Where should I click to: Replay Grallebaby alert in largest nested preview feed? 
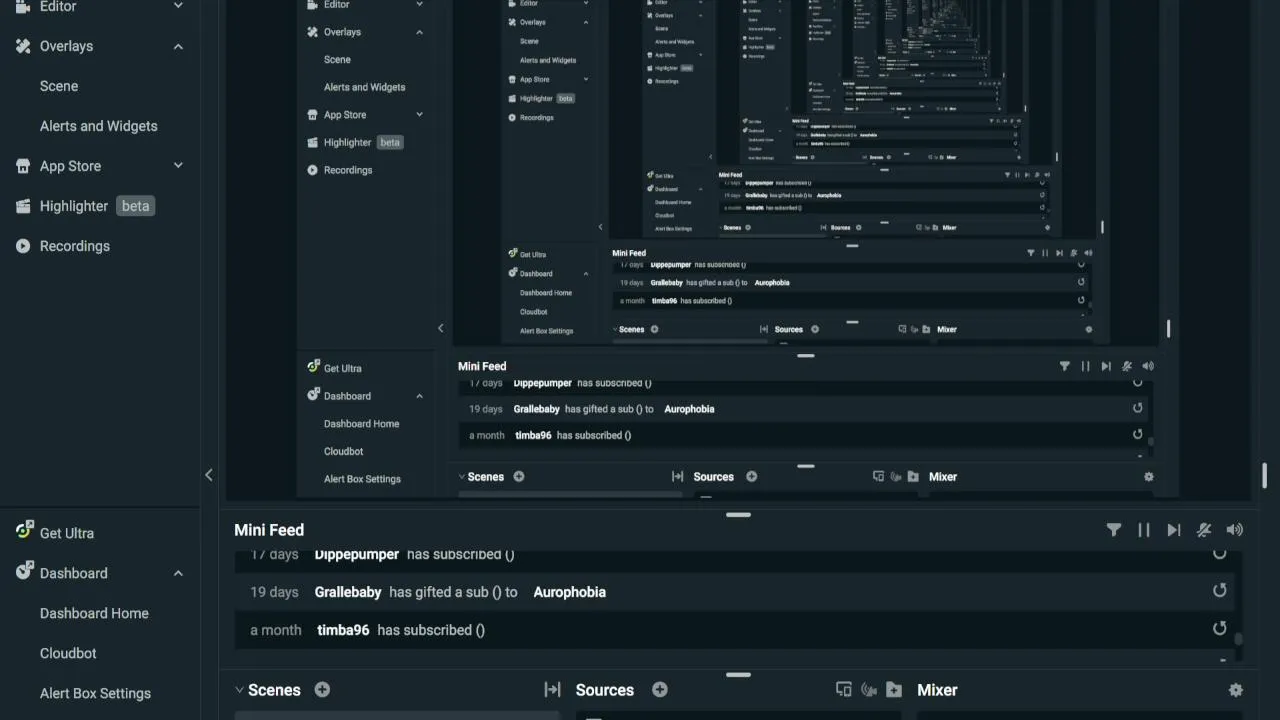pyautogui.click(x=1137, y=408)
